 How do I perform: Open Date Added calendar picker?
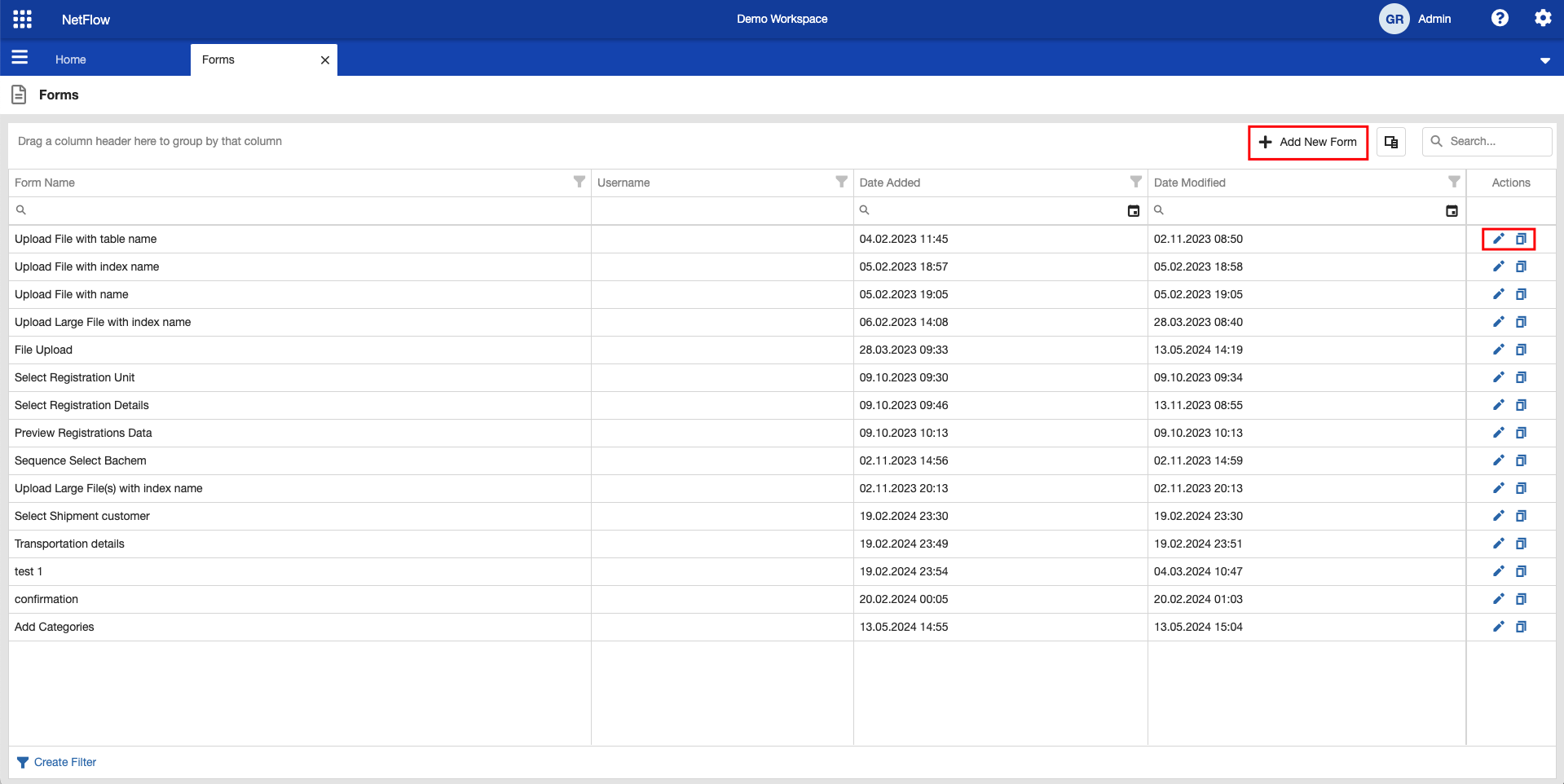pyautogui.click(x=1133, y=211)
